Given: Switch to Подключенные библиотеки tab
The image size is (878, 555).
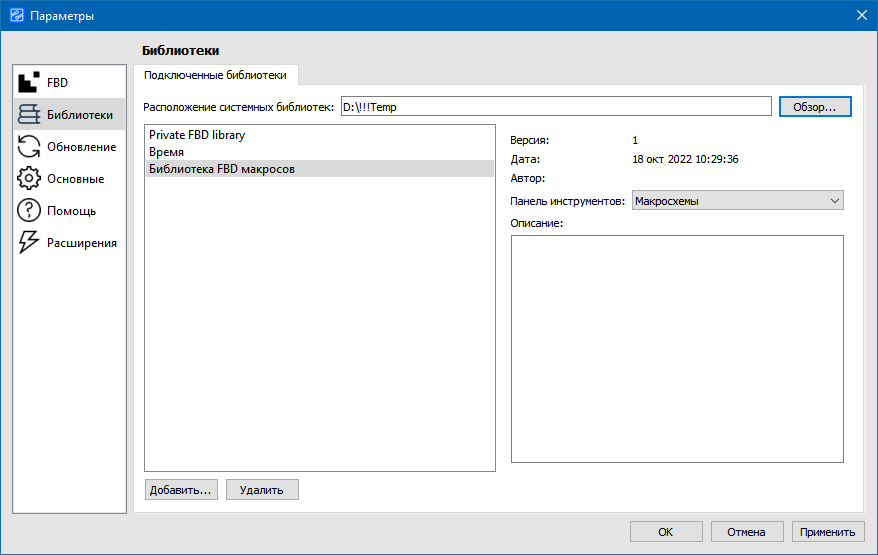Looking at the screenshot, I should click(215, 75).
